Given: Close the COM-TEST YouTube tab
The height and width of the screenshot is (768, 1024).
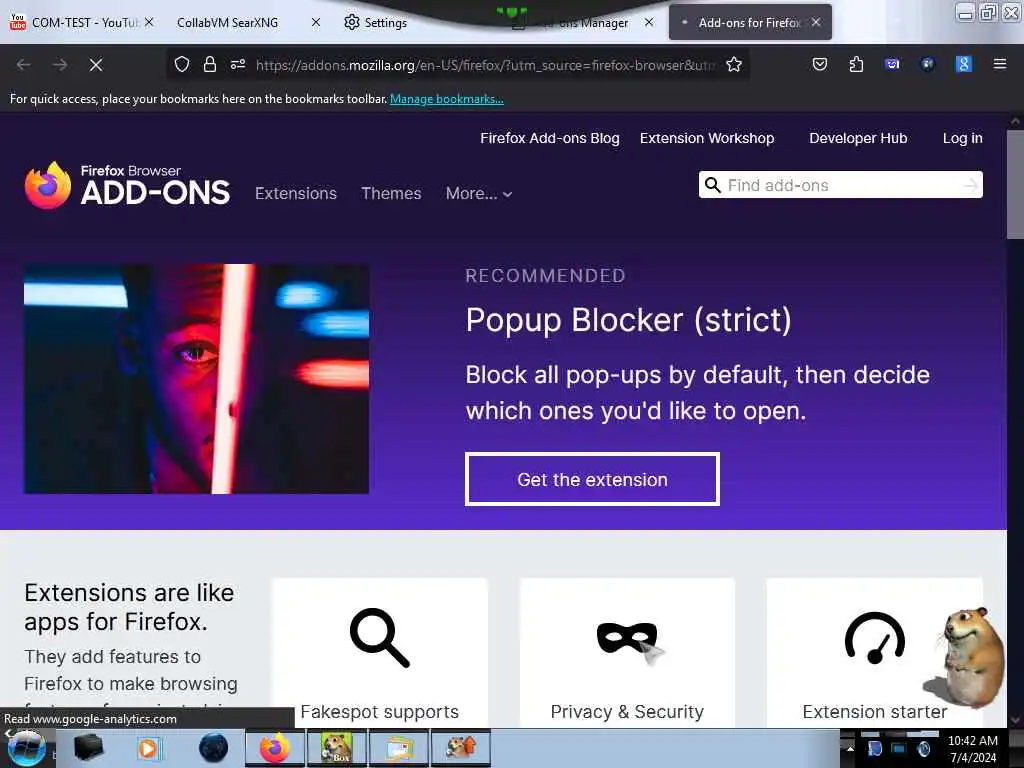Looking at the screenshot, I should click(x=149, y=22).
